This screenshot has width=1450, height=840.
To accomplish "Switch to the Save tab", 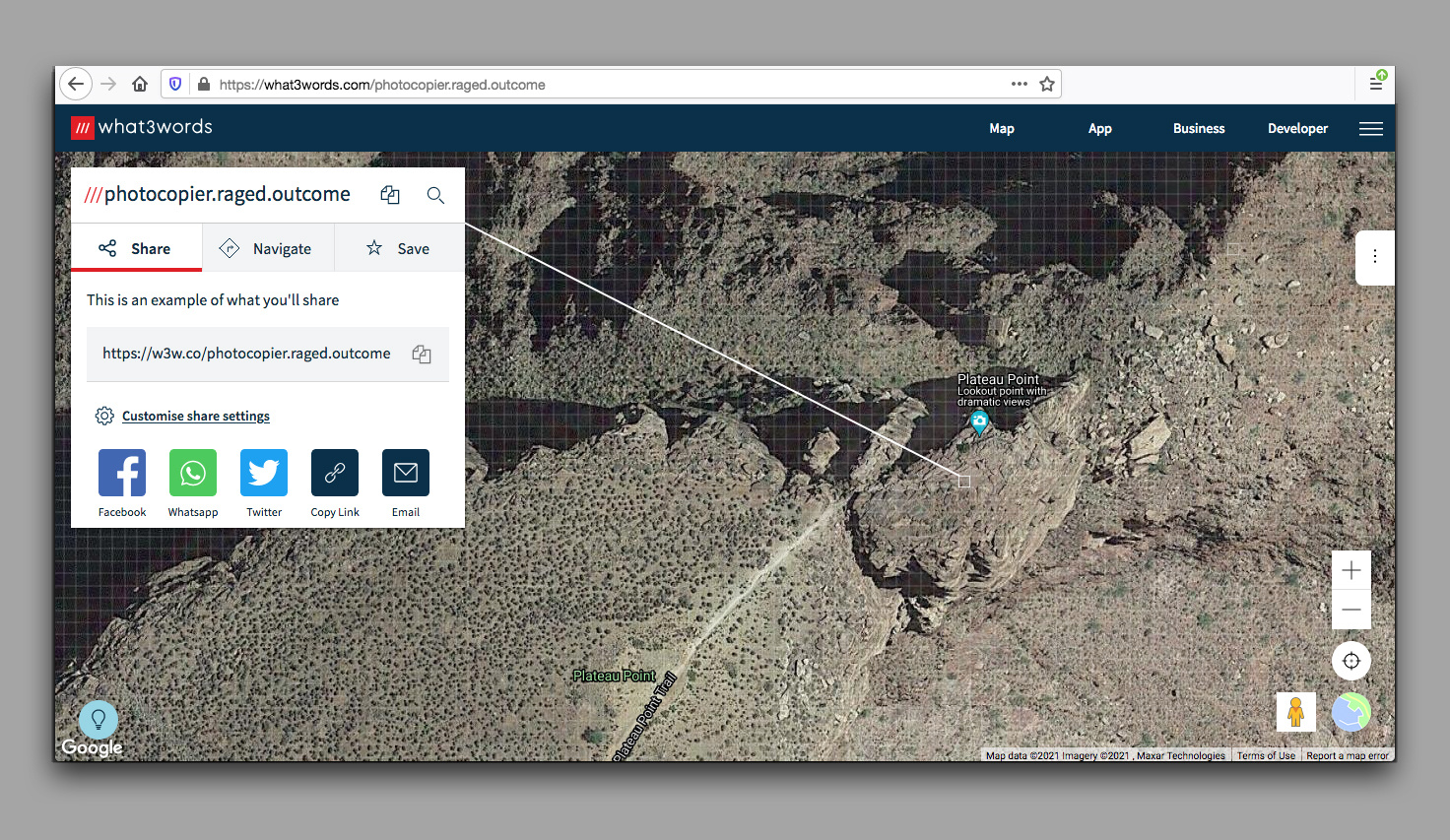I will coord(399,248).
